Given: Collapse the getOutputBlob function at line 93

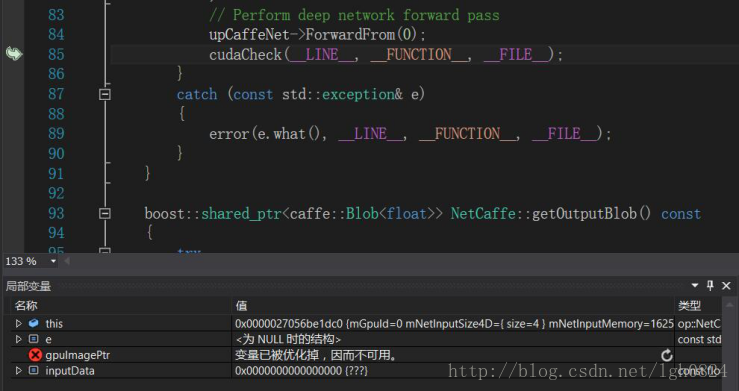Looking at the screenshot, I should pyautogui.click(x=105, y=213).
